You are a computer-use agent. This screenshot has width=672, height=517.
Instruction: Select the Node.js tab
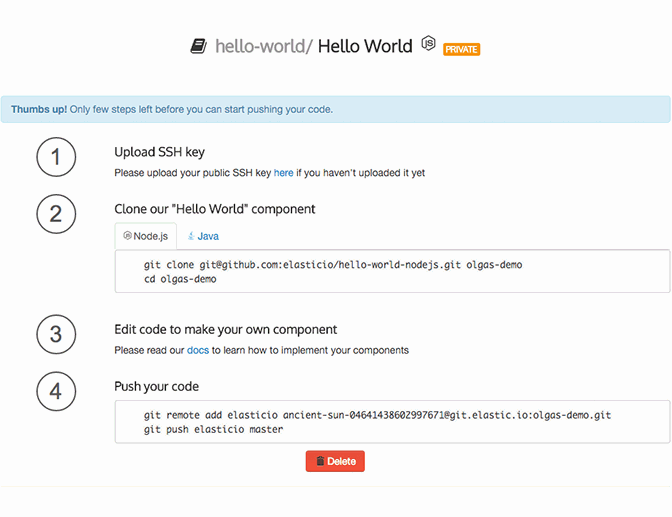(146, 236)
